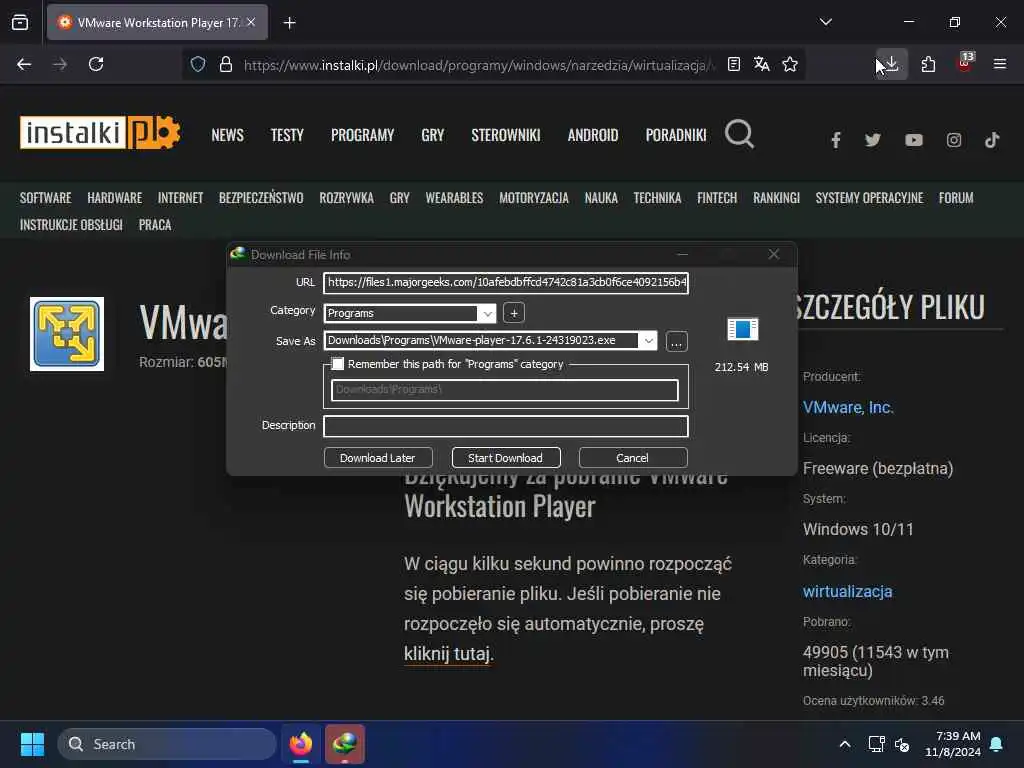
Task: Click the URL field in Download File Info
Action: (x=505, y=283)
